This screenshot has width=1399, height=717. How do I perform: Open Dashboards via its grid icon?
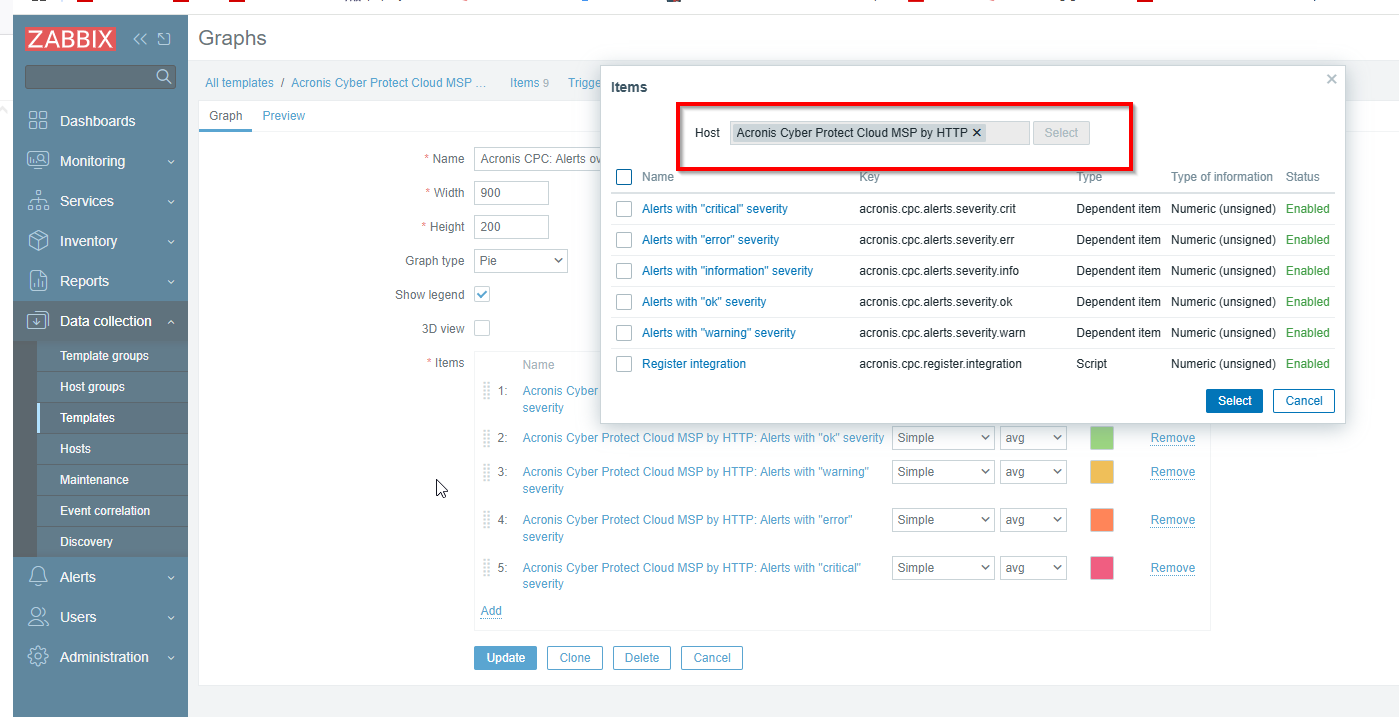38,121
